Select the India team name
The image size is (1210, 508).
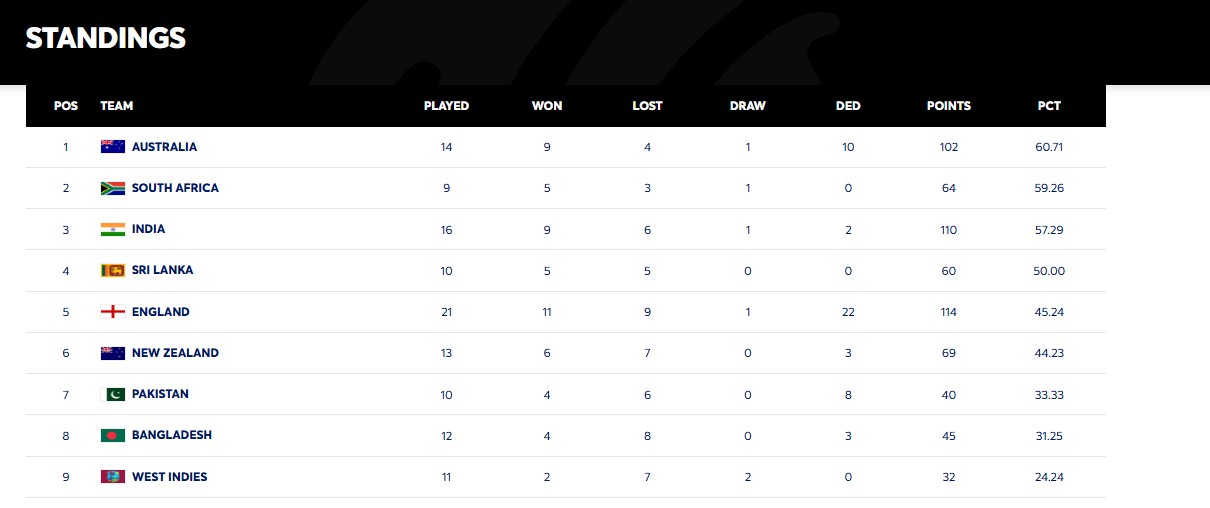148,229
